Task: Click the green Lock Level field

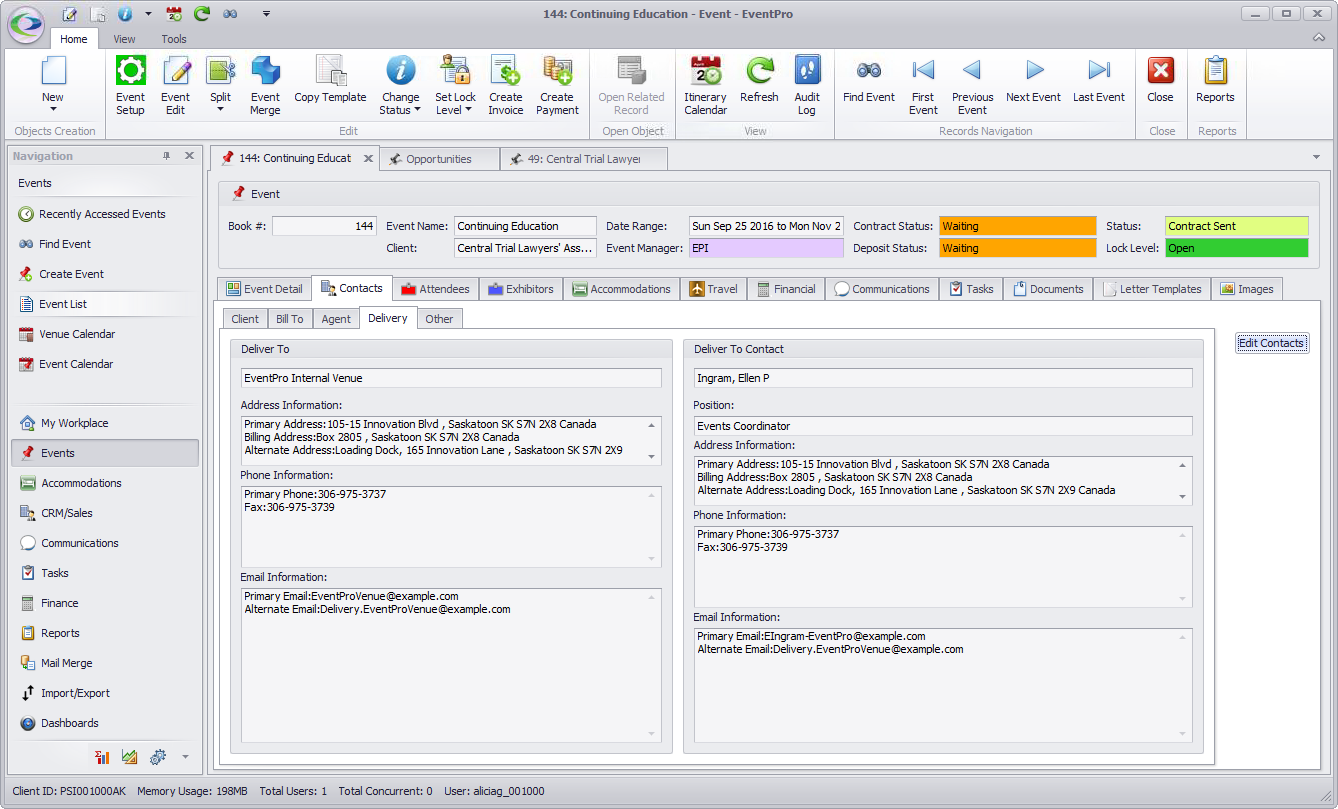Action: [x=1236, y=248]
